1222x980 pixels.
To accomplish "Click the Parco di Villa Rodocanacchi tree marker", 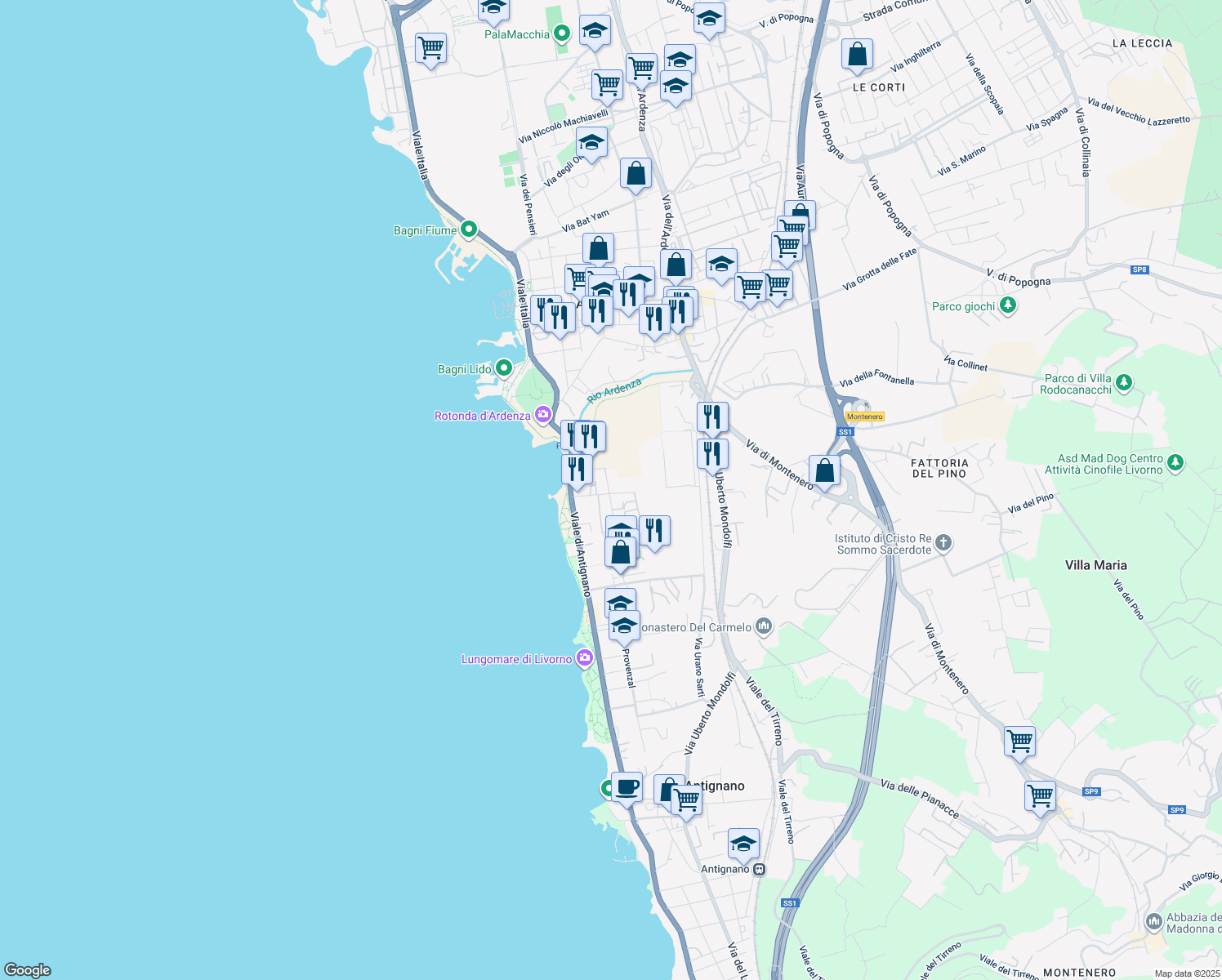I will pyautogui.click(x=1124, y=382).
